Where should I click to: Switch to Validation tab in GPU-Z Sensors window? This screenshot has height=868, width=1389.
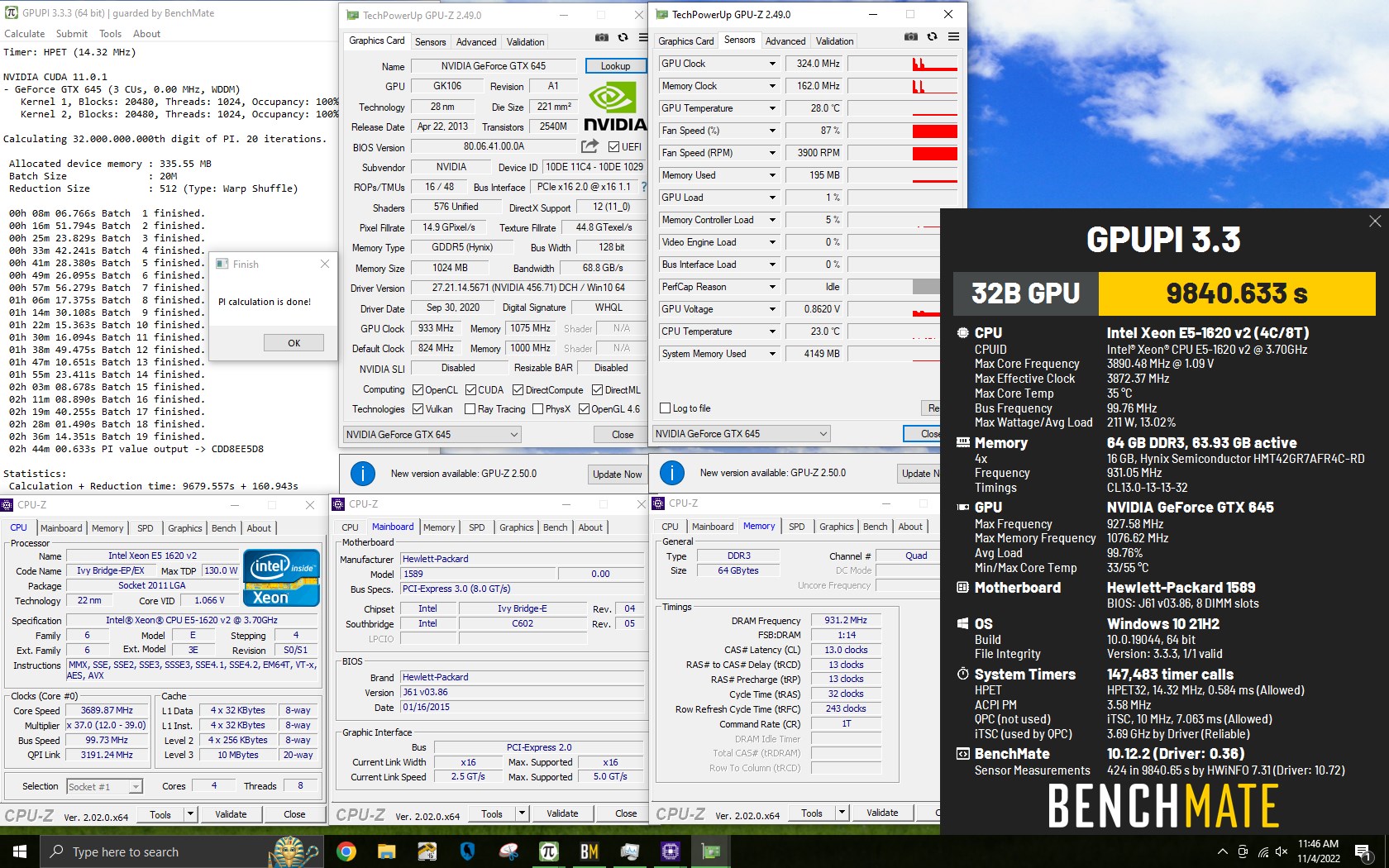tap(834, 41)
